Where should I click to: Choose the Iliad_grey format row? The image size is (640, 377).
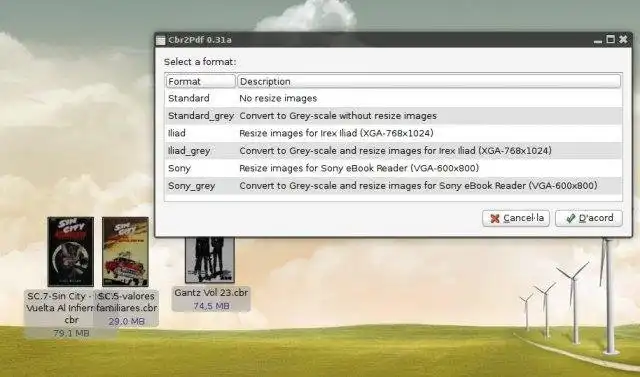[x=393, y=151]
